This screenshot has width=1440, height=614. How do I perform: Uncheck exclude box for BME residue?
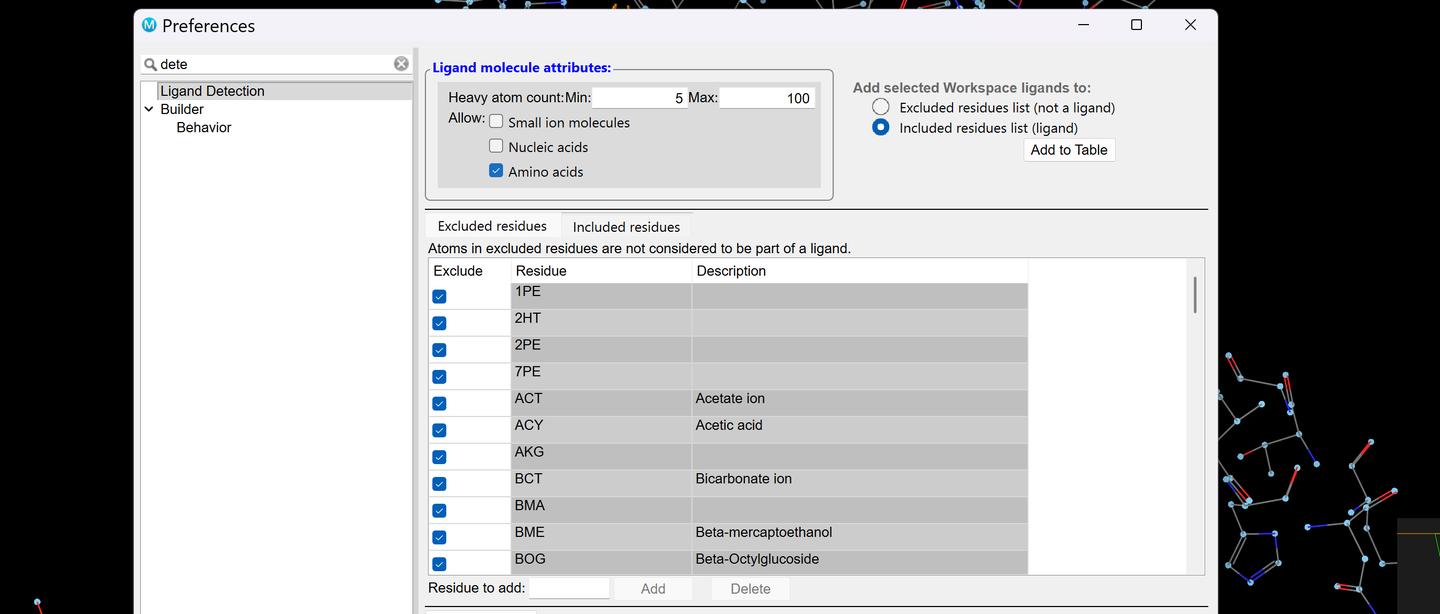[x=439, y=538]
